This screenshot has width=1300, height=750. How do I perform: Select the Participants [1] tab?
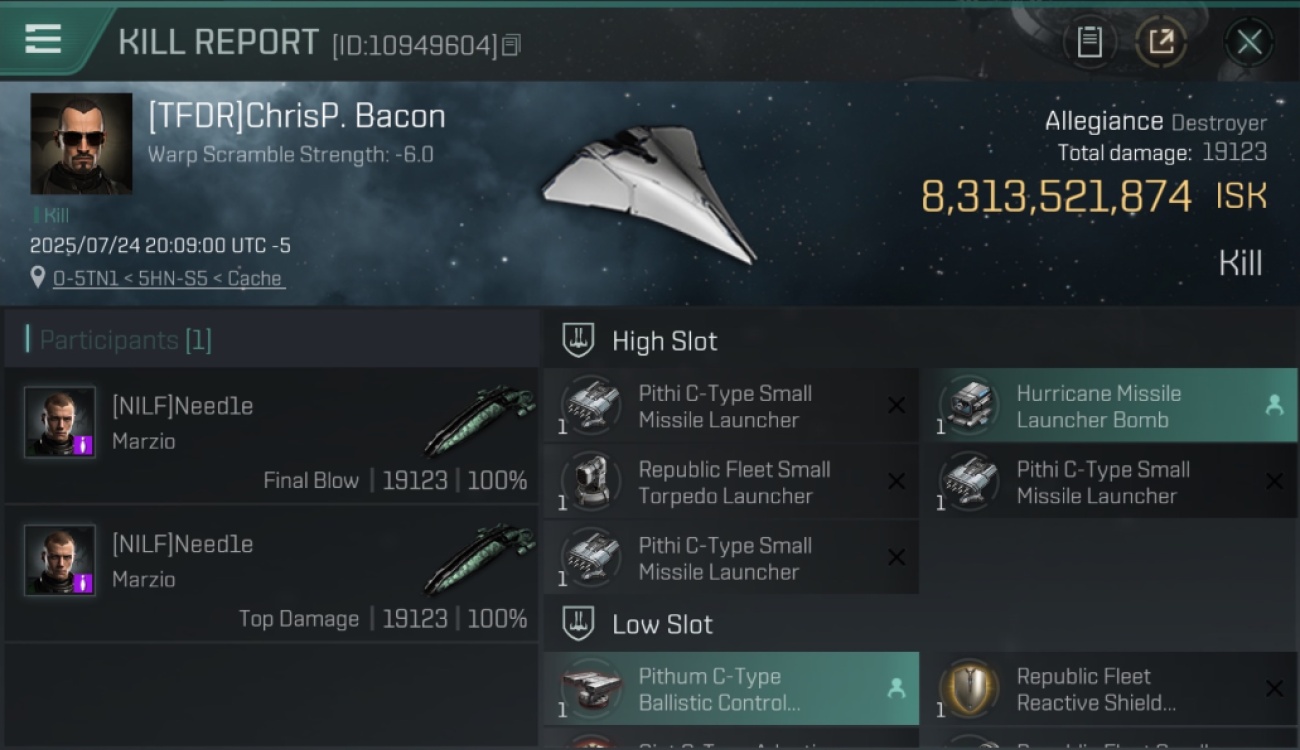[125, 340]
